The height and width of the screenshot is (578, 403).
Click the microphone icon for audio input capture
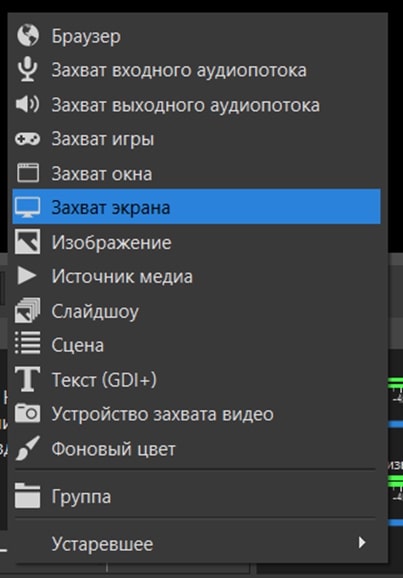click(x=28, y=70)
